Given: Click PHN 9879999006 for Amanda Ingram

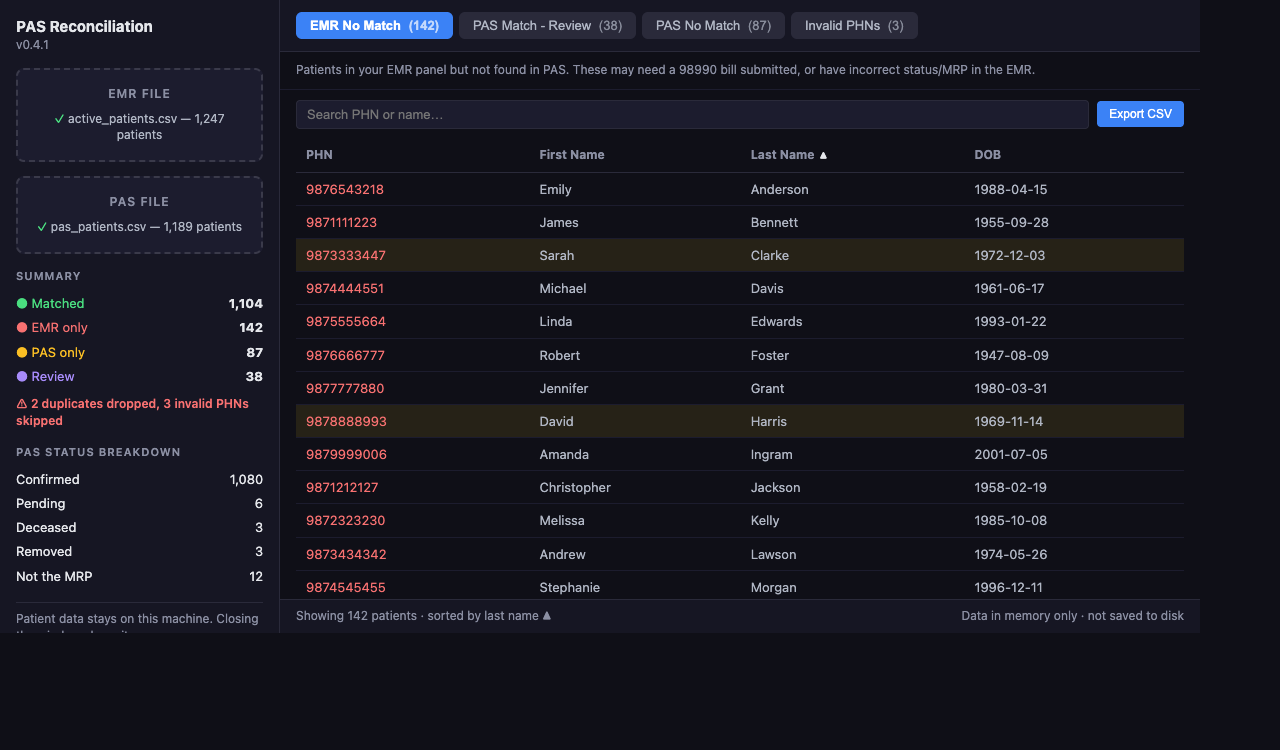Looking at the screenshot, I should (346, 454).
